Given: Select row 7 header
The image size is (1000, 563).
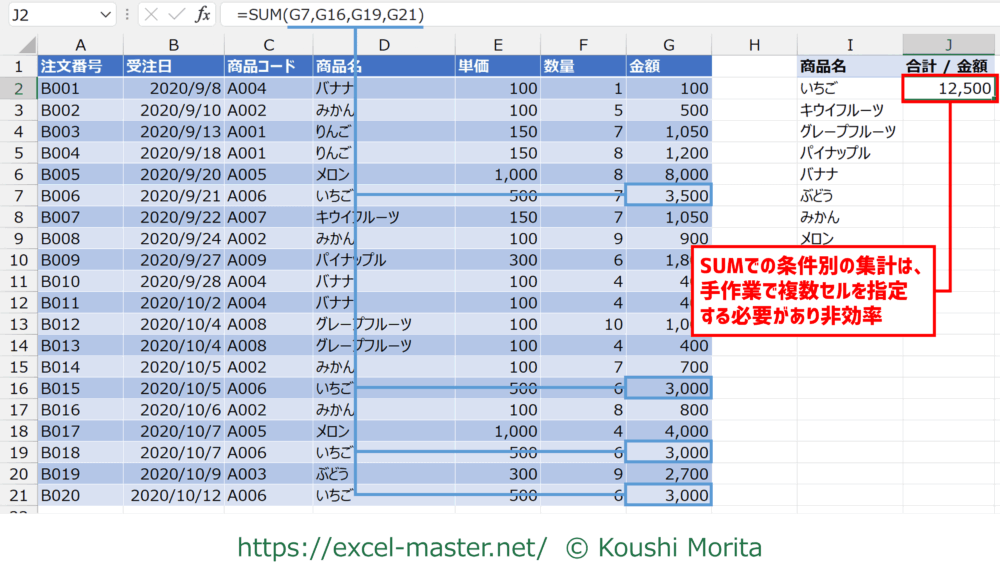Looking at the screenshot, I should click(x=18, y=195).
